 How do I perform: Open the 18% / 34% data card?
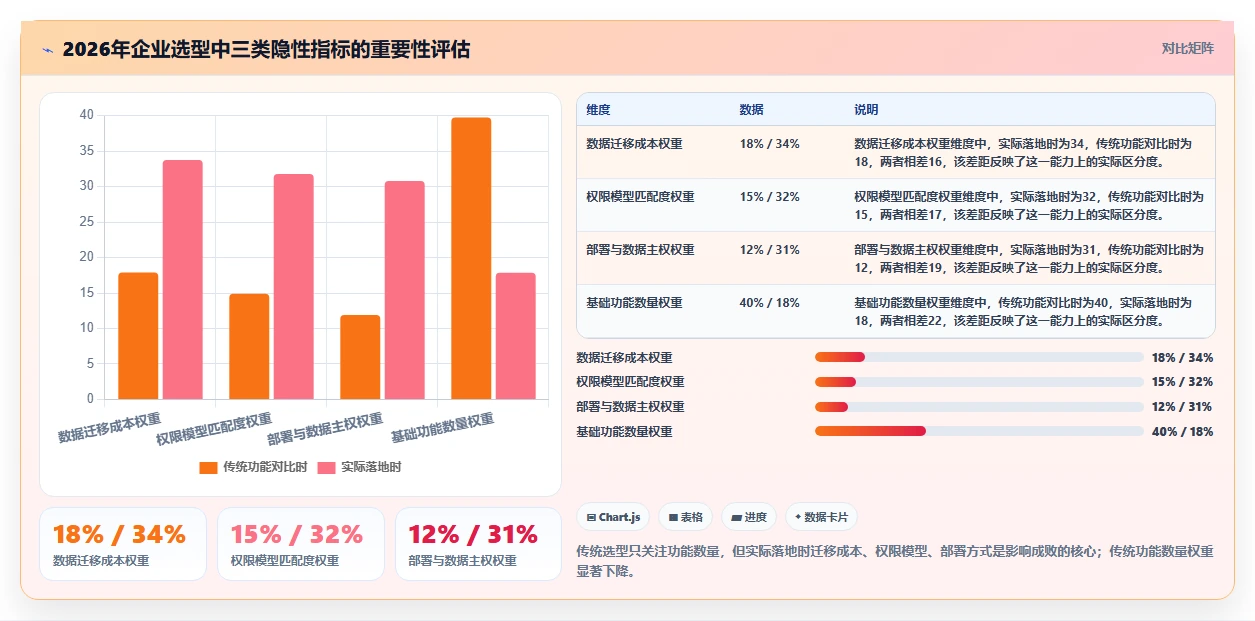123,544
